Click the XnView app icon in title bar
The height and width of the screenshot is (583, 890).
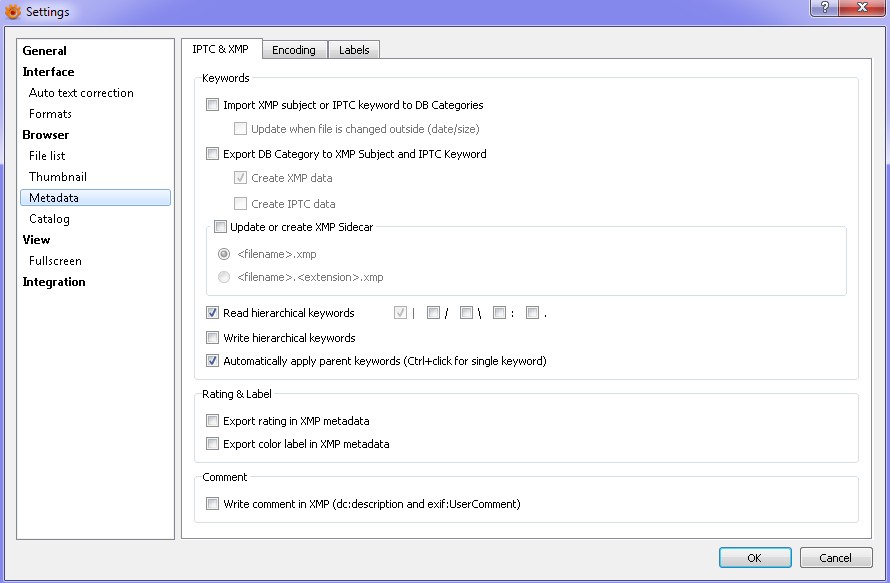(12, 11)
